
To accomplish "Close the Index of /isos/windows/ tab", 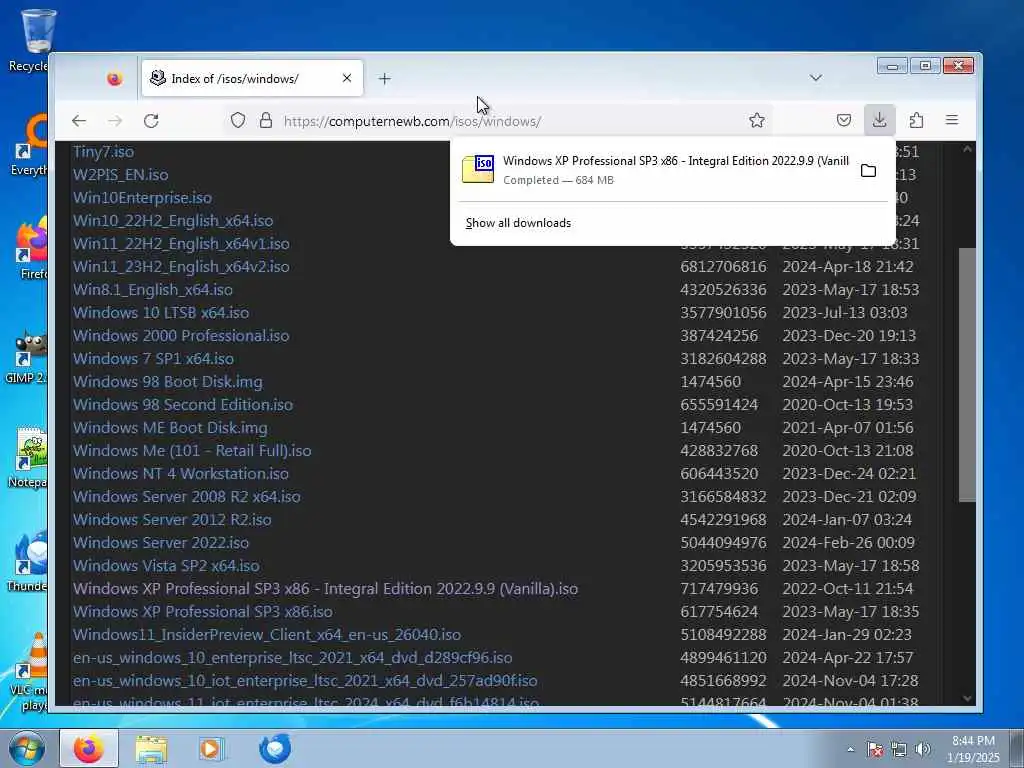I will [347, 78].
